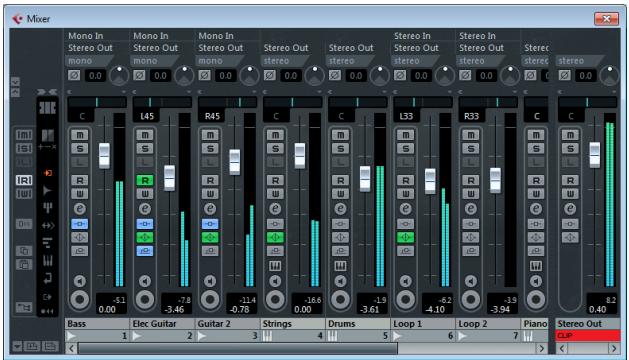
Task: Select the Loop 1 channel name
Action: 423,324
